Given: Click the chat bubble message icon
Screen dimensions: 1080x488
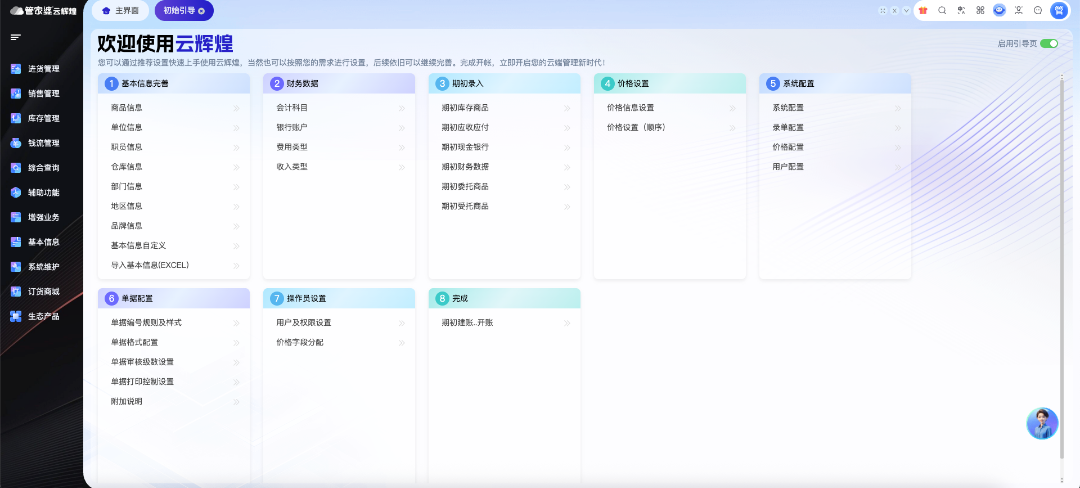Looking at the screenshot, I should 1038,10.
